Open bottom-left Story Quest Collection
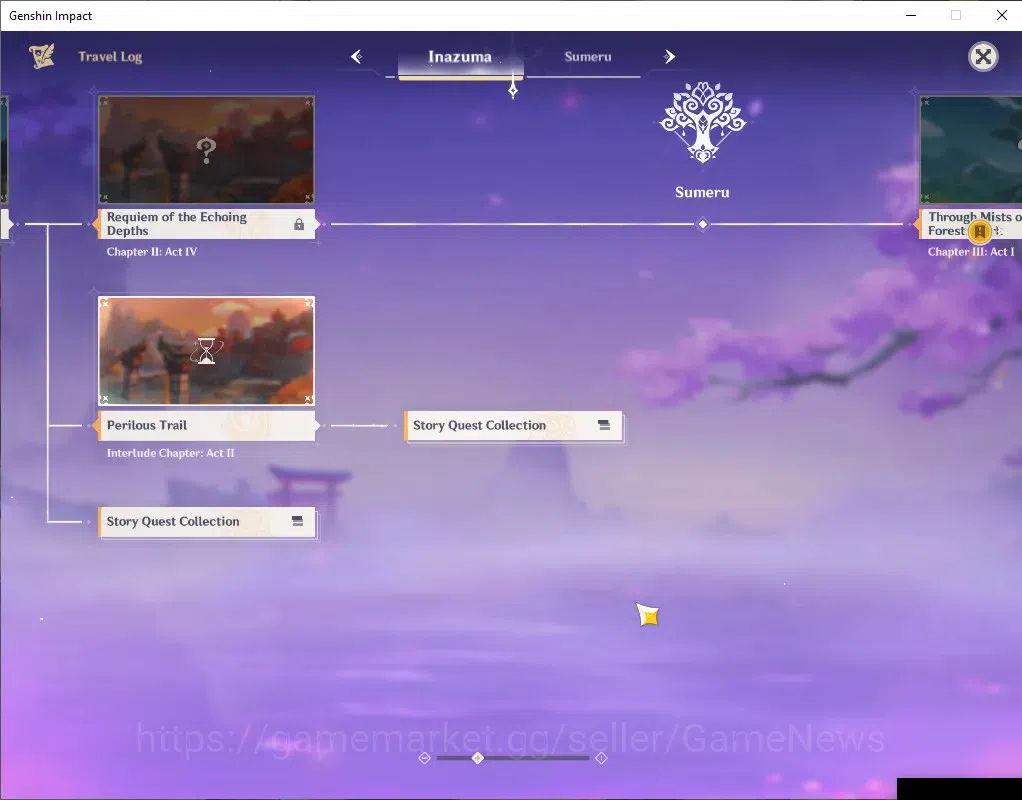The image size is (1022, 800). [x=207, y=522]
